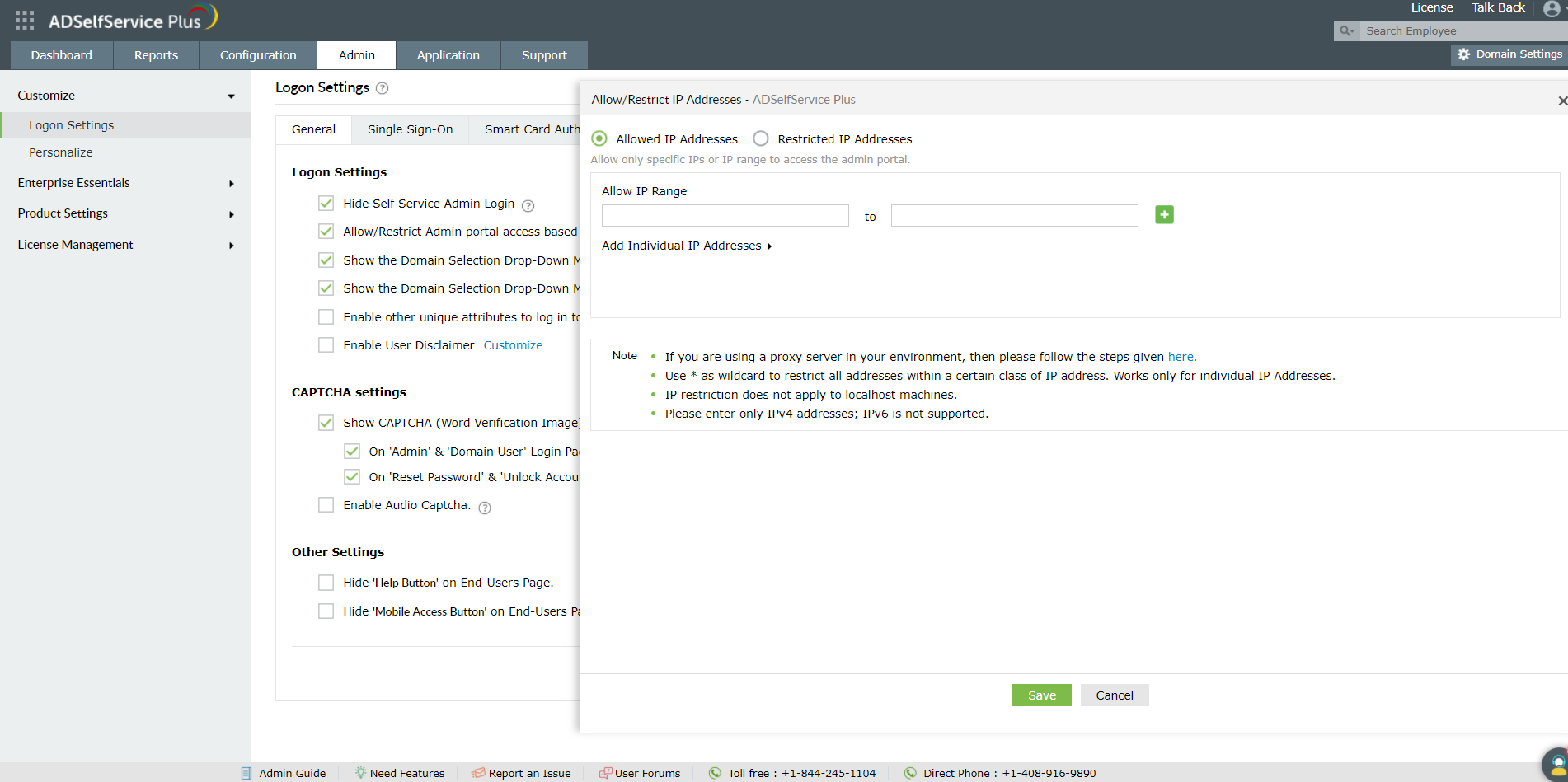Select Allowed IP Addresses radio button
The image size is (1568, 782).
pos(599,138)
